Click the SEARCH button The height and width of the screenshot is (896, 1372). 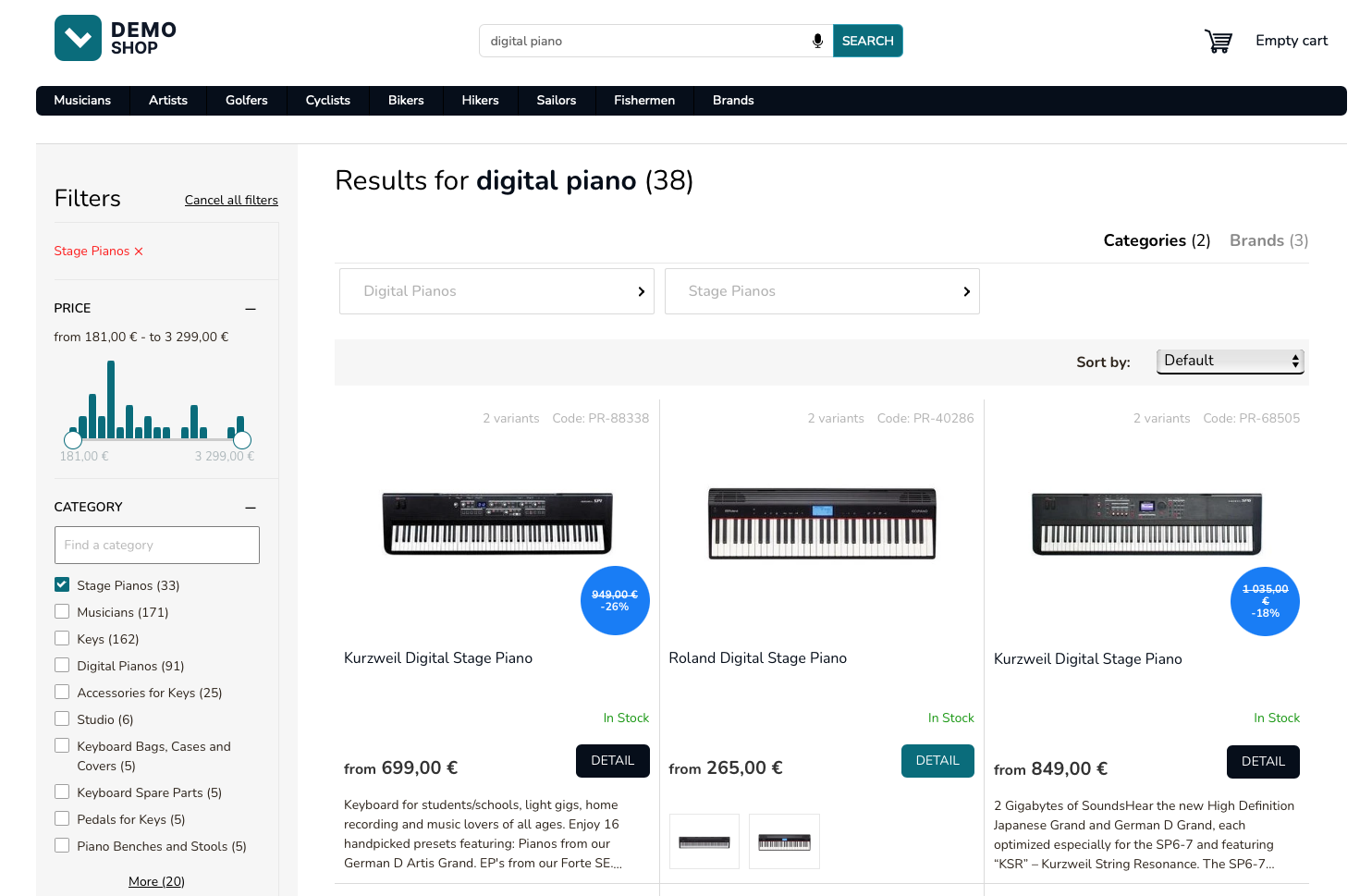pos(867,41)
